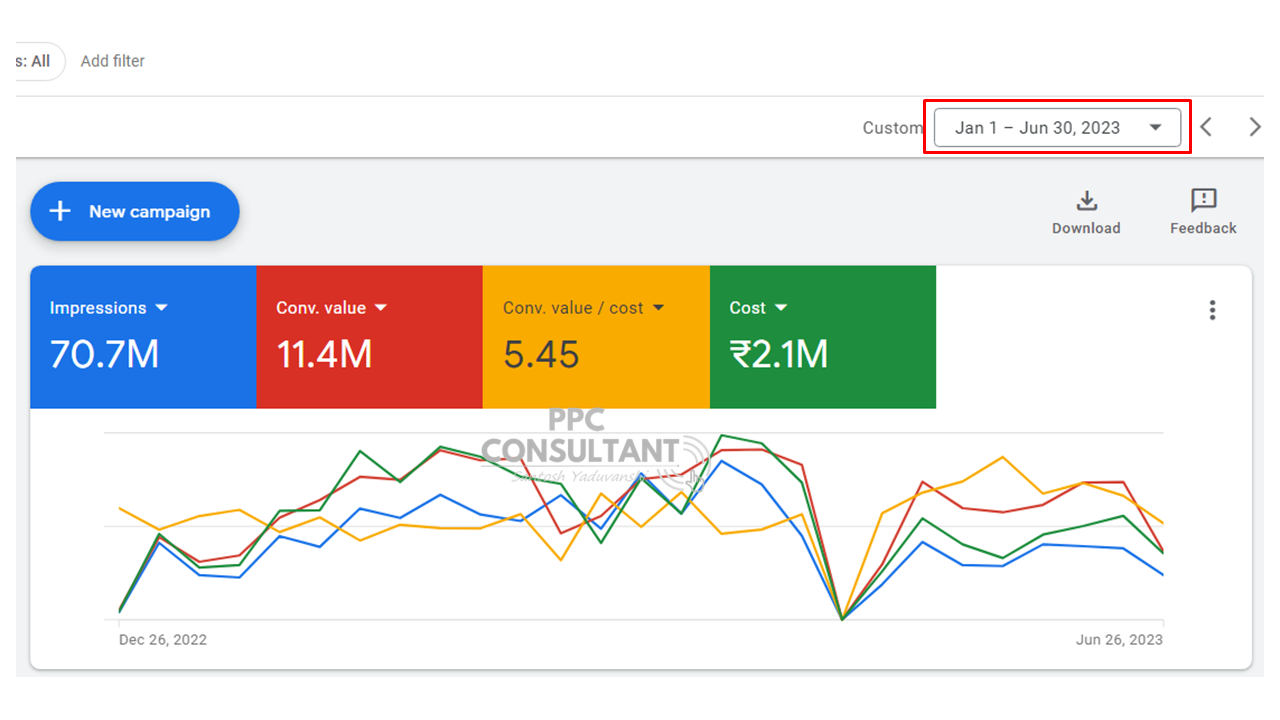The width and height of the screenshot is (1280, 720).
Task: Go to previous date range arrow
Action: click(1206, 127)
